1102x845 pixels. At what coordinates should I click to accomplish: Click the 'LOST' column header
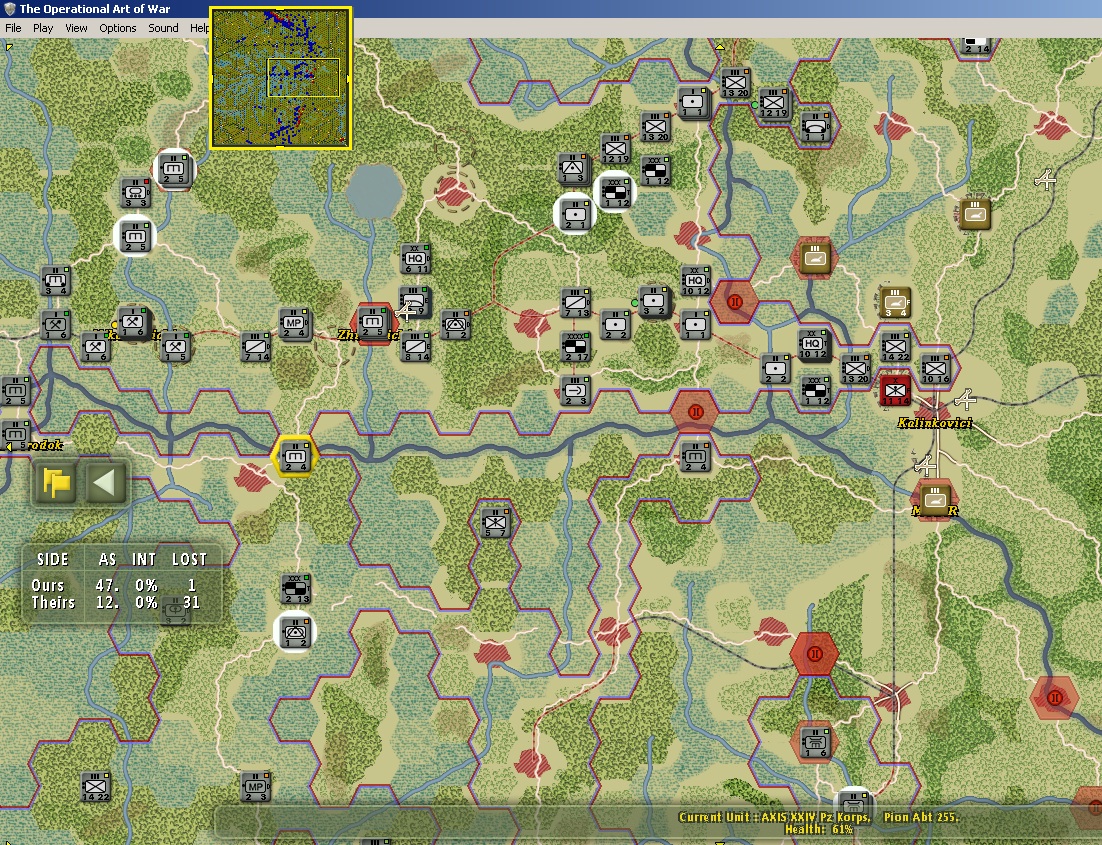(x=190, y=560)
